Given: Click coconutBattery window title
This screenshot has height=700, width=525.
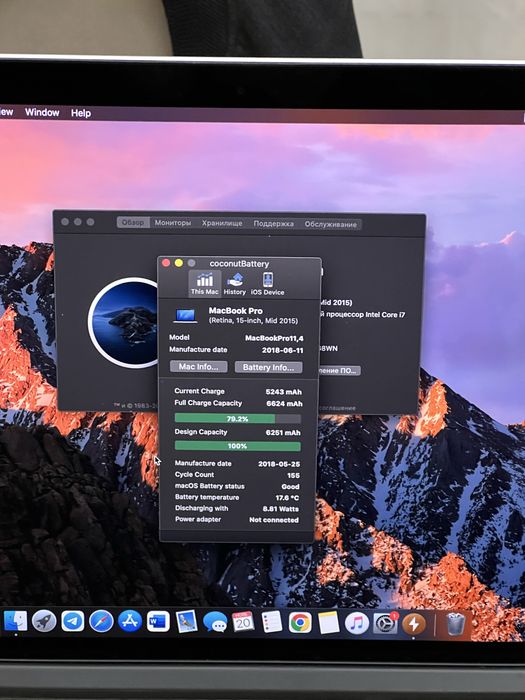Looking at the screenshot, I should 239,264.
